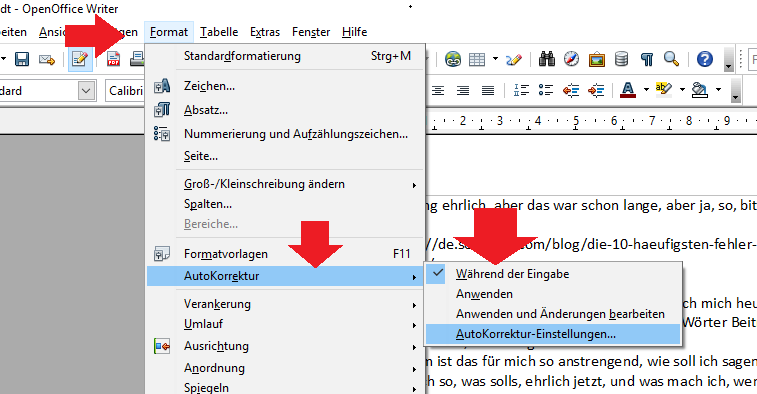The width and height of the screenshot is (757, 394).
Task: Open the Data Sources database icon
Action: (622, 59)
